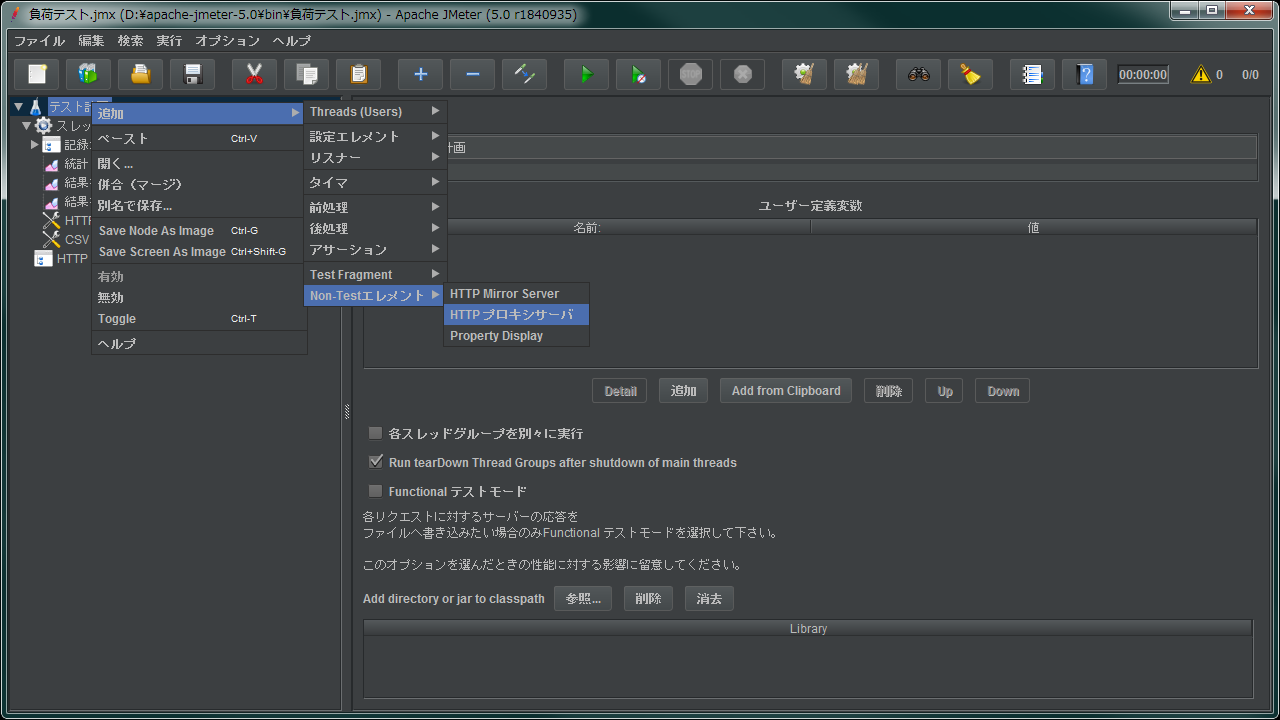Disable Run tearDown Thread Groups checkbox

(x=375, y=461)
